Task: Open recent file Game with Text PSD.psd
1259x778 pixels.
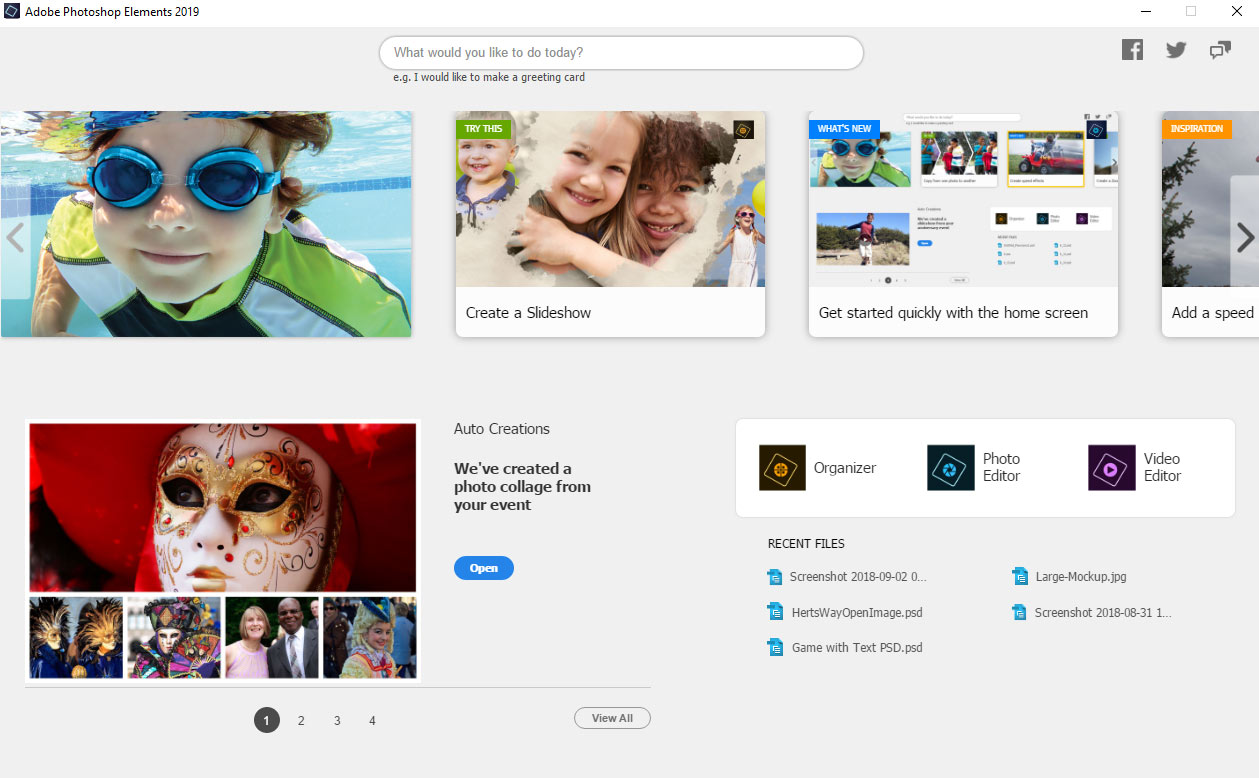Action: coord(857,647)
